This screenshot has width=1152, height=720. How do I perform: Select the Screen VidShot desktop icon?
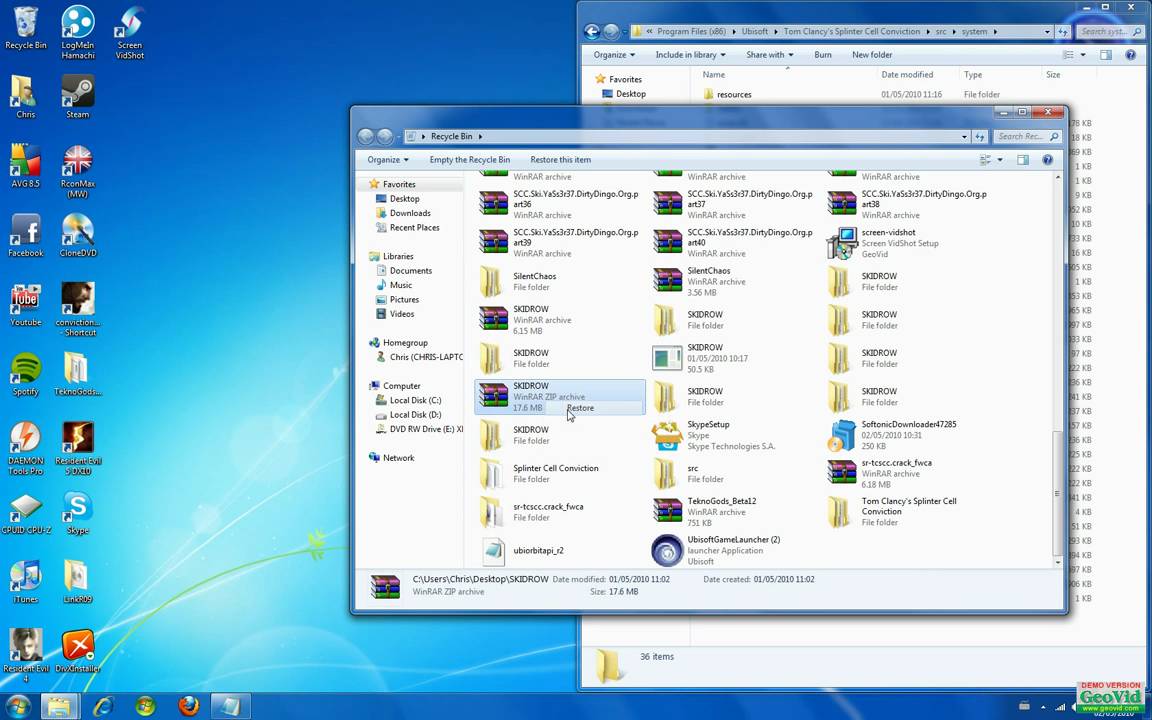pos(129,32)
